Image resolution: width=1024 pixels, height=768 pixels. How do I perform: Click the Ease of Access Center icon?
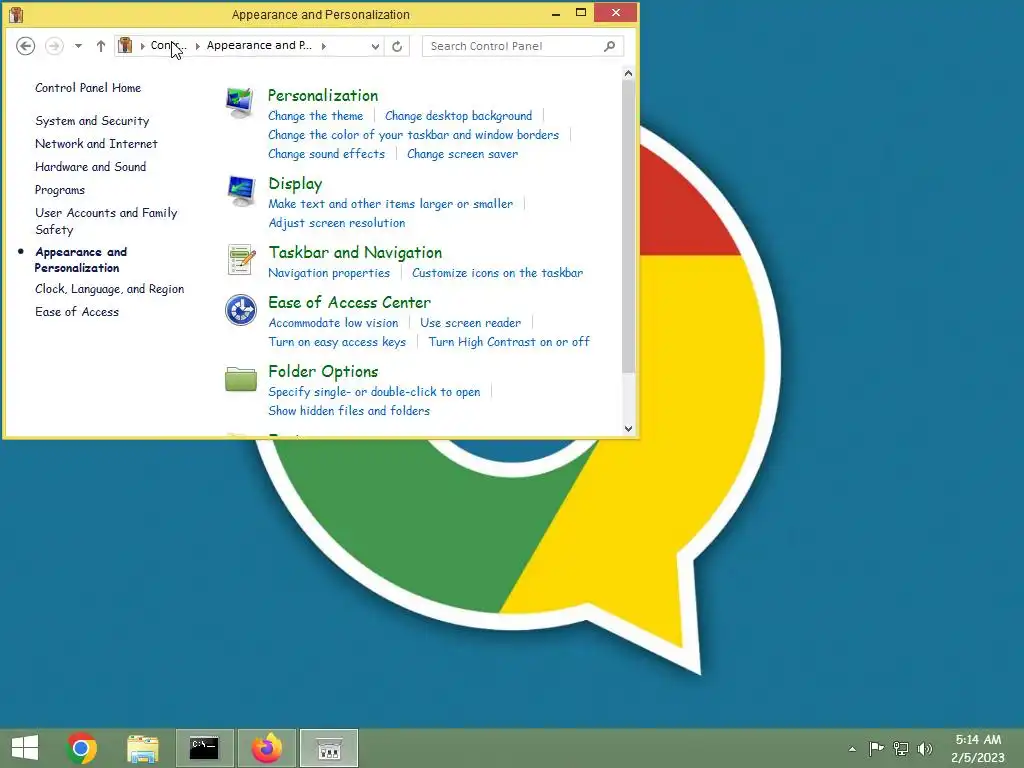click(x=240, y=310)
